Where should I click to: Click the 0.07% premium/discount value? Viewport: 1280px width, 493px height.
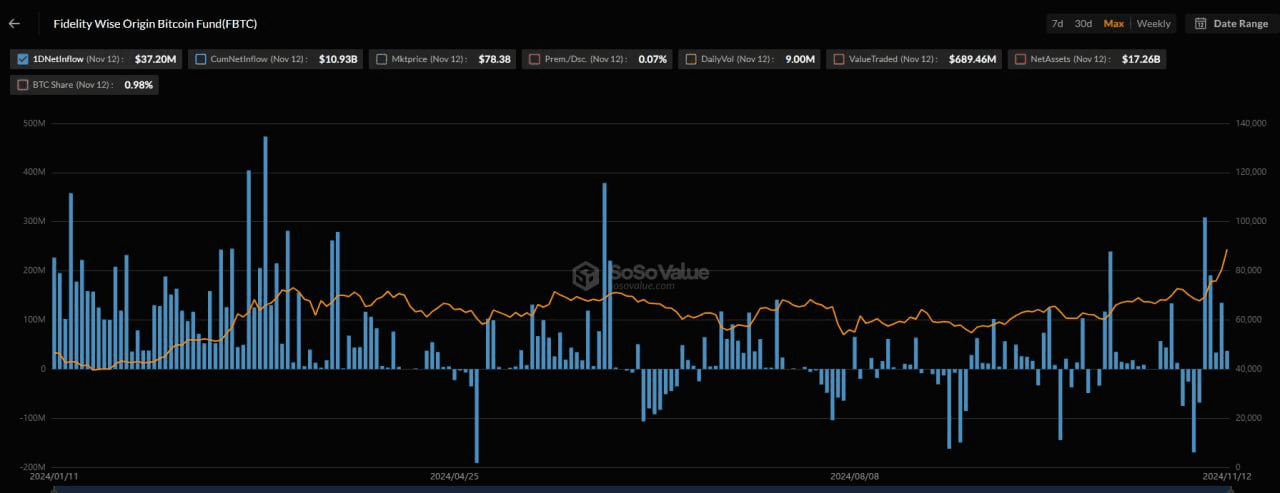click(x=652, y=60)
